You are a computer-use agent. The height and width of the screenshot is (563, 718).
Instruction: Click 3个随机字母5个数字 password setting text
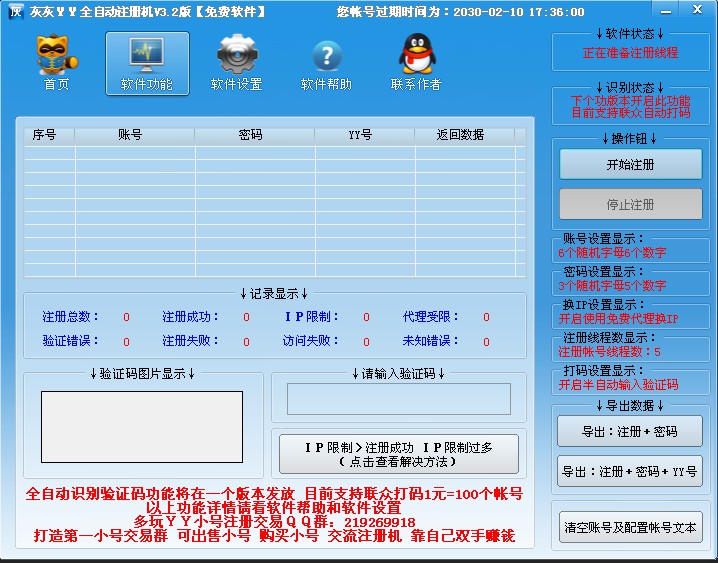coord(612,286)
